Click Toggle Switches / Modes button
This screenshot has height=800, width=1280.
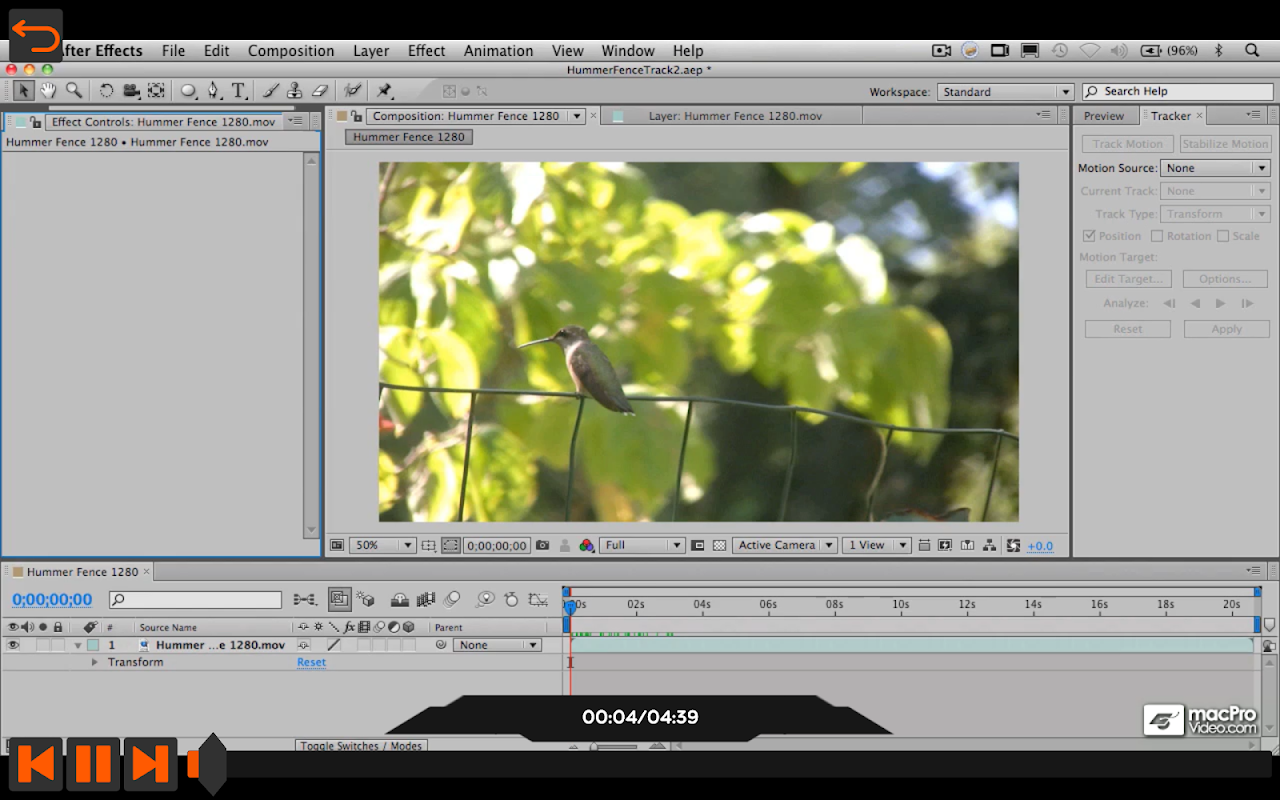click(x=362, y=746)
